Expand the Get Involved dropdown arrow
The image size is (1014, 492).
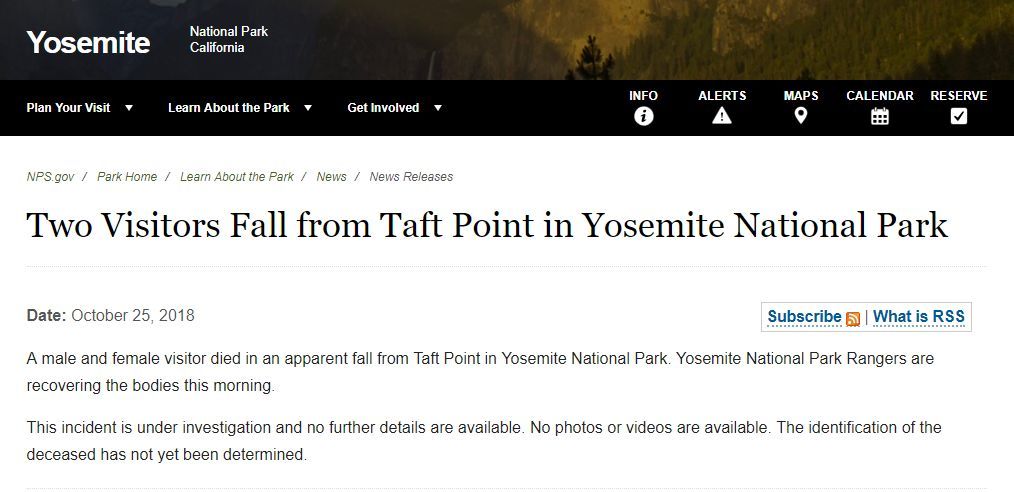[437, 108]
